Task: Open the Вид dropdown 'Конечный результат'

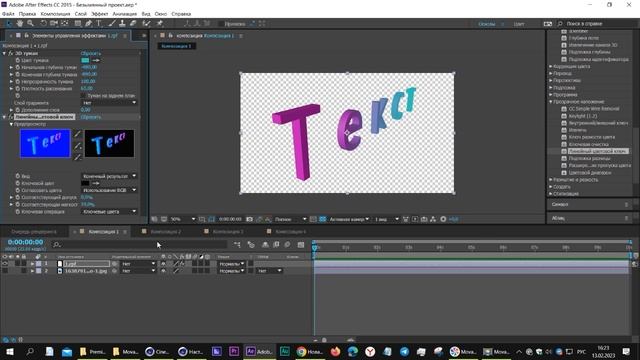Action: point(109,176)
